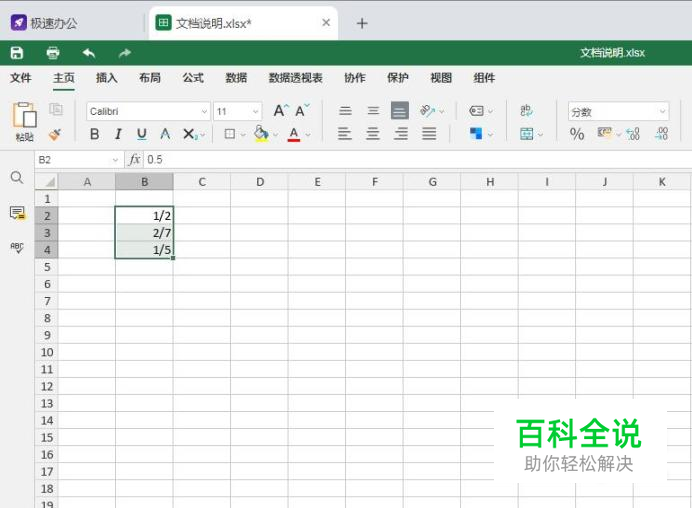This screenshot has height=508, width=692.
Task: Click the comments icon in left sidebar
Action: pos(18,213)
